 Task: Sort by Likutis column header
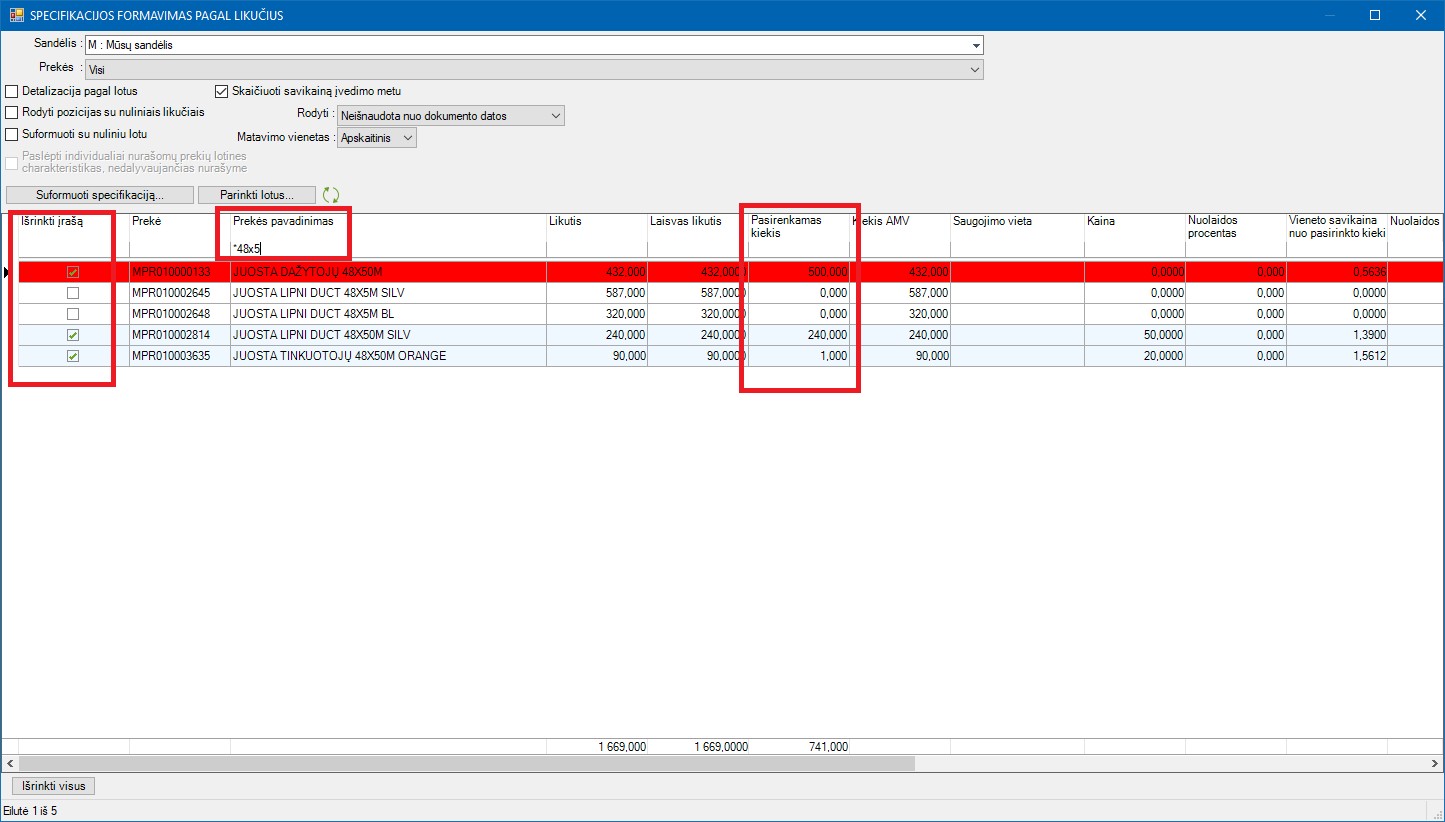click(x=595, y=221)
